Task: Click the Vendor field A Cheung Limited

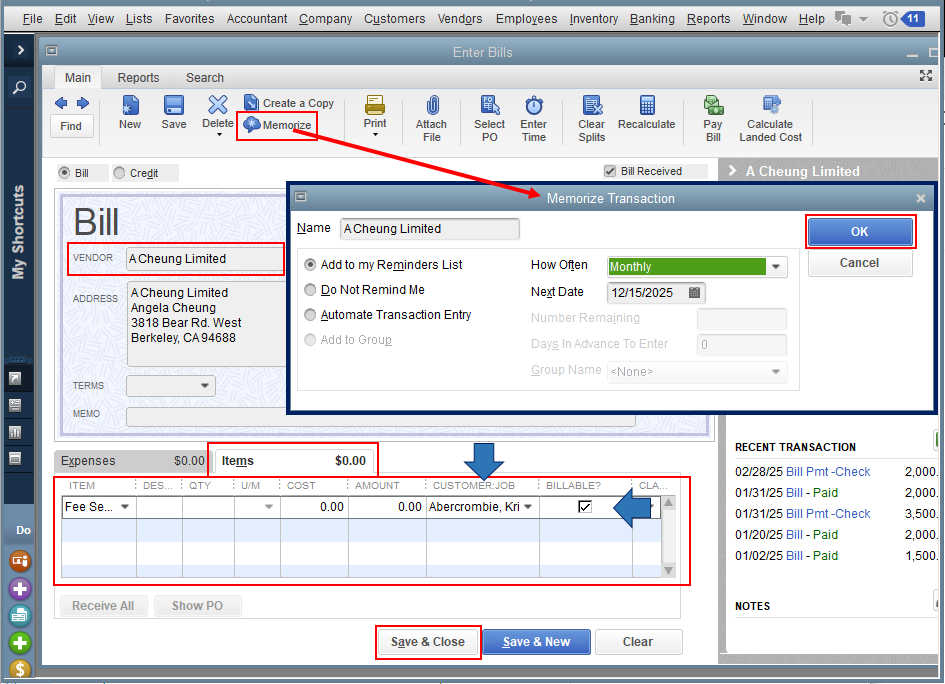Action: pos(204,259)
